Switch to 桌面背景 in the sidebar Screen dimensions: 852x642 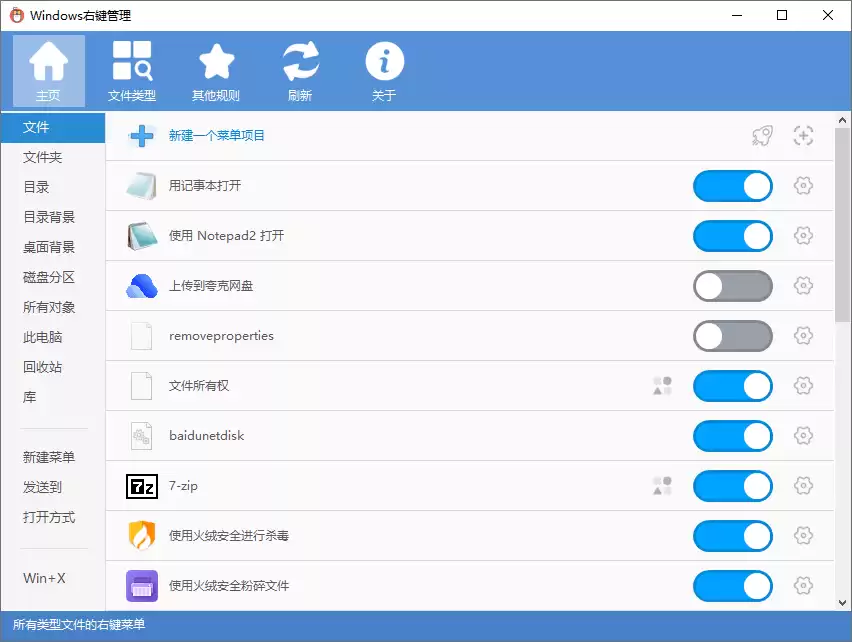[49, 247]
